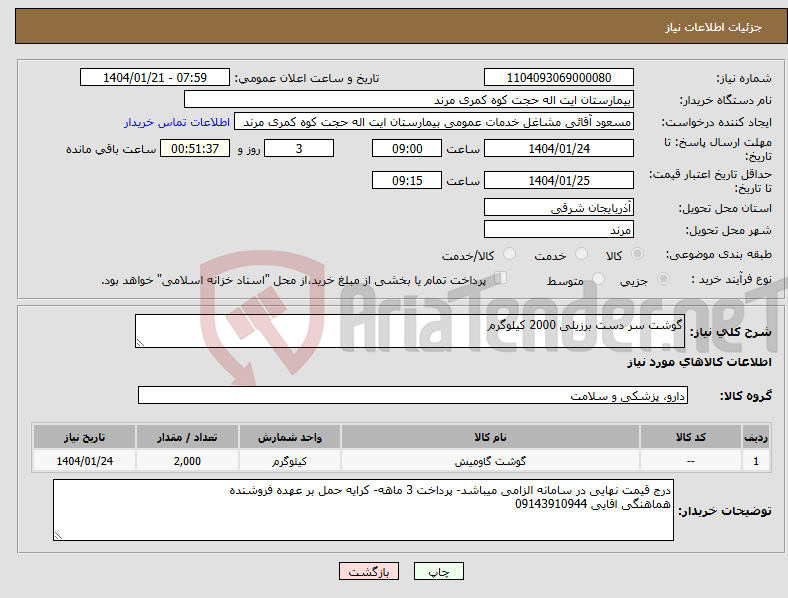Click the گوشت گاومیش item cell
Image resolution: width=788 pixels, height=598 pixels.
coord(490,461)
